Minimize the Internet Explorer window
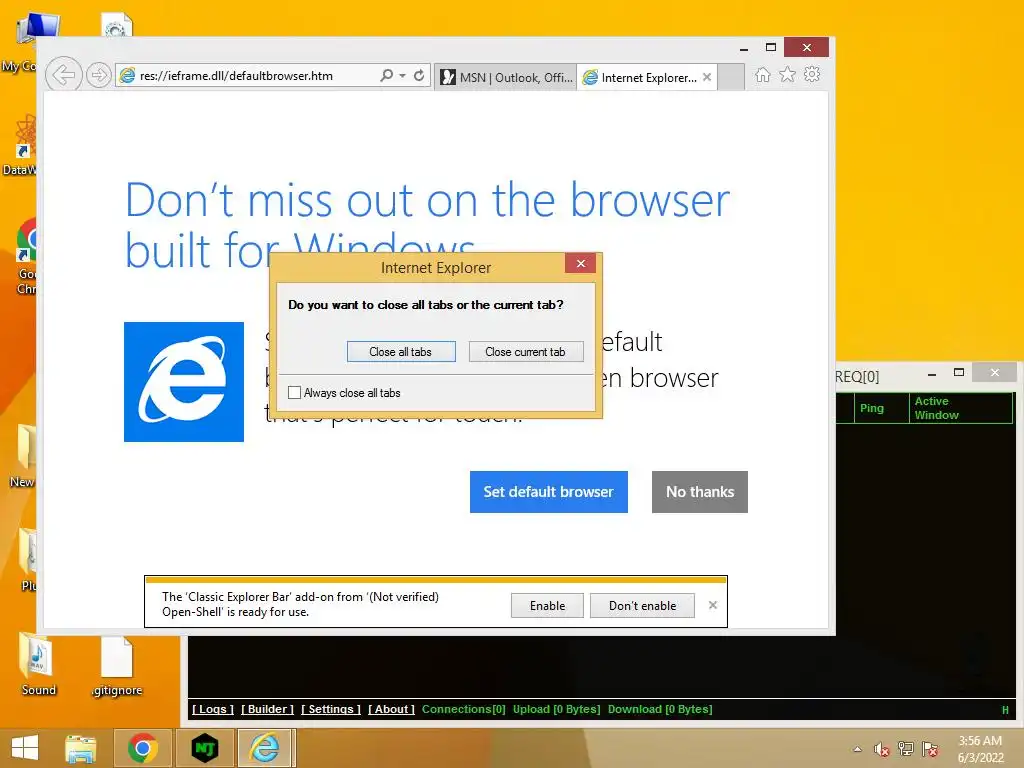Image resolution: width=1024 pixels, height=768 pixels. click(x=744, y=49)
